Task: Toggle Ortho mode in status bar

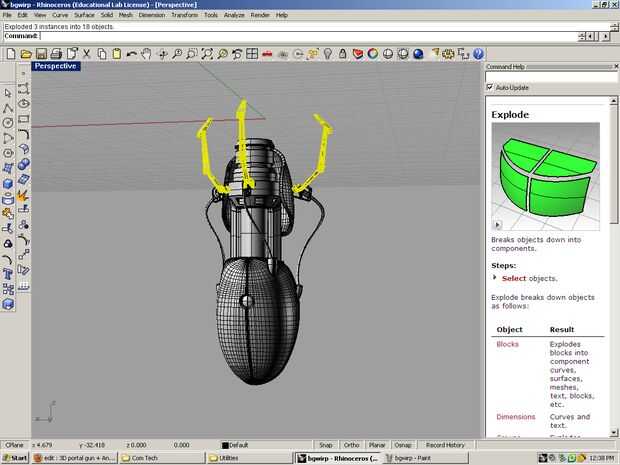Action: 351,445
